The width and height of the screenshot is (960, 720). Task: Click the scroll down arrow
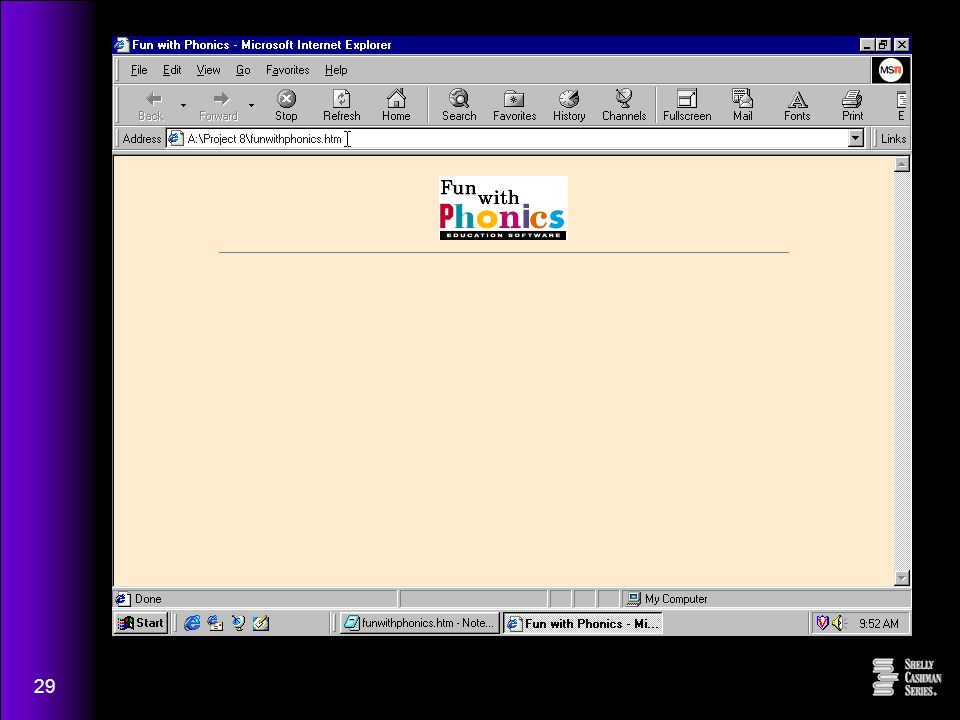pos(901,578)
